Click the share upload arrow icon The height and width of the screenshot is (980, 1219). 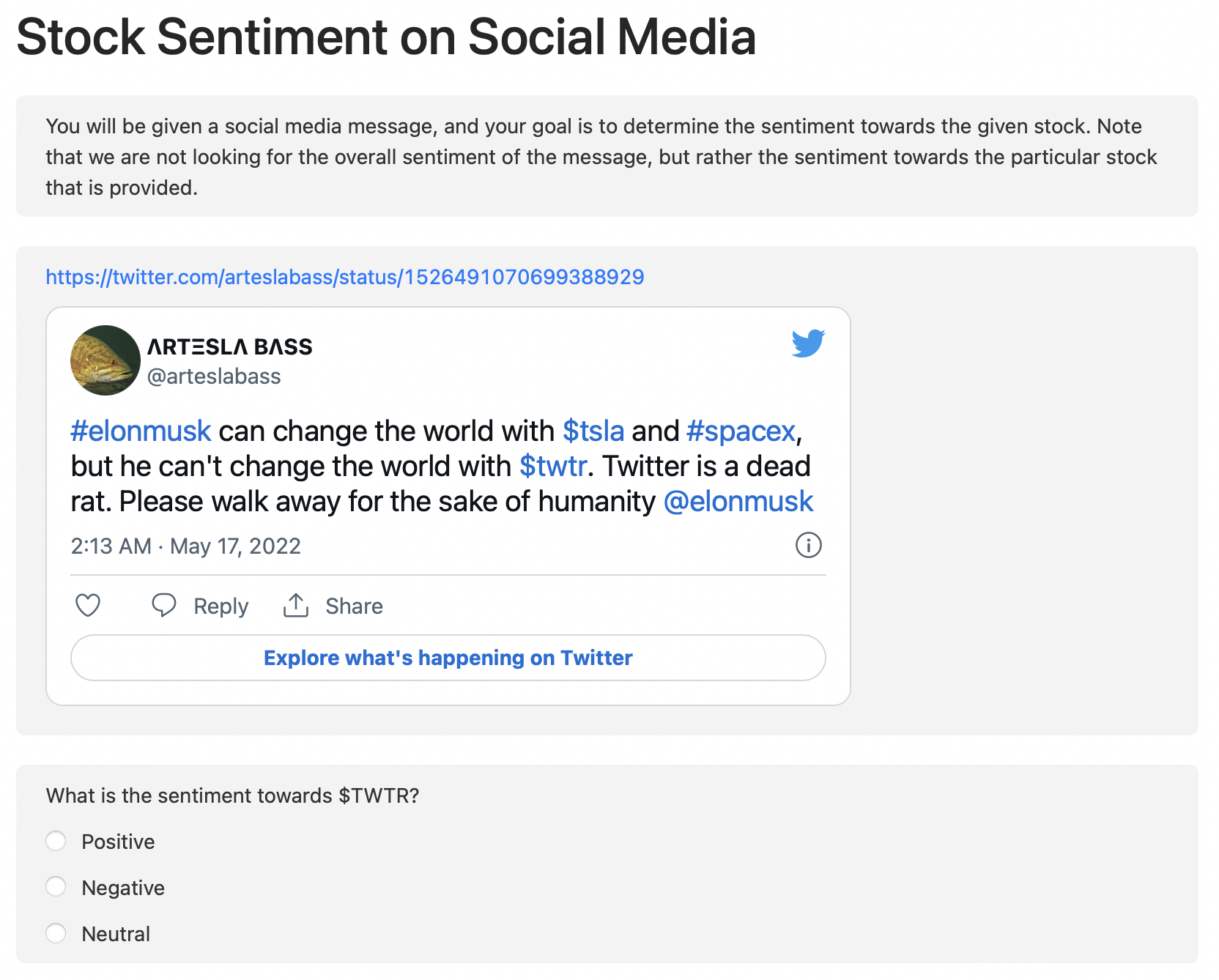coord(296,605)
